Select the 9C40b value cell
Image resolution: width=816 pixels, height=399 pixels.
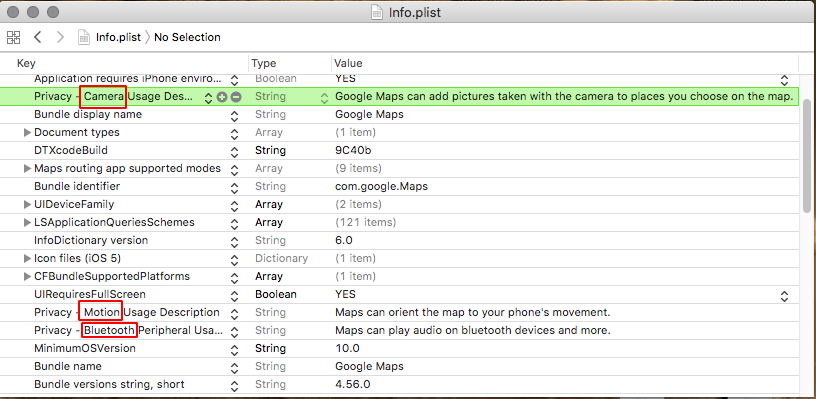pyautogui.click(x=353, y=150)
